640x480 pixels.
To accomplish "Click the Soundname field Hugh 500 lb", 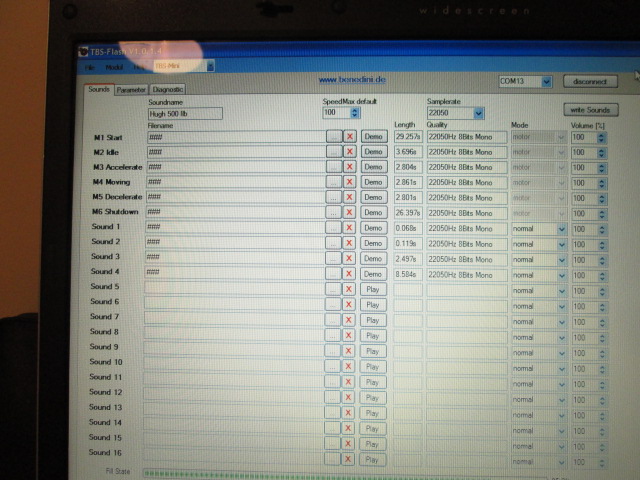I will 185,113.
